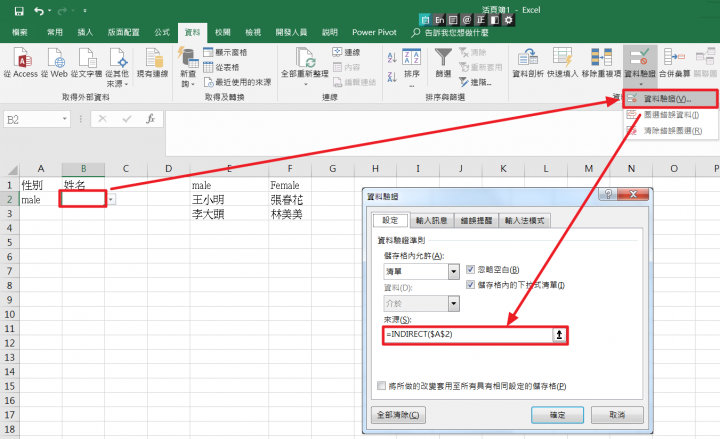This screenshot has height=439, width=720.
Task: Select the column B header
Action: (x=83, y=169)
